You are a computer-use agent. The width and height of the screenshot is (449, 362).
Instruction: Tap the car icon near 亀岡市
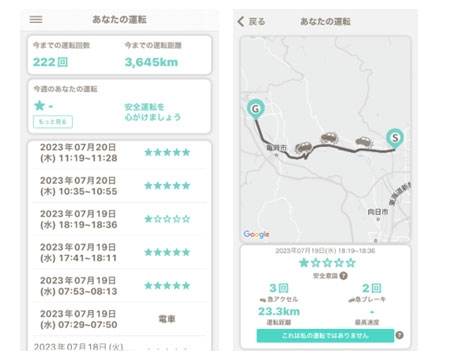[303, 147]
